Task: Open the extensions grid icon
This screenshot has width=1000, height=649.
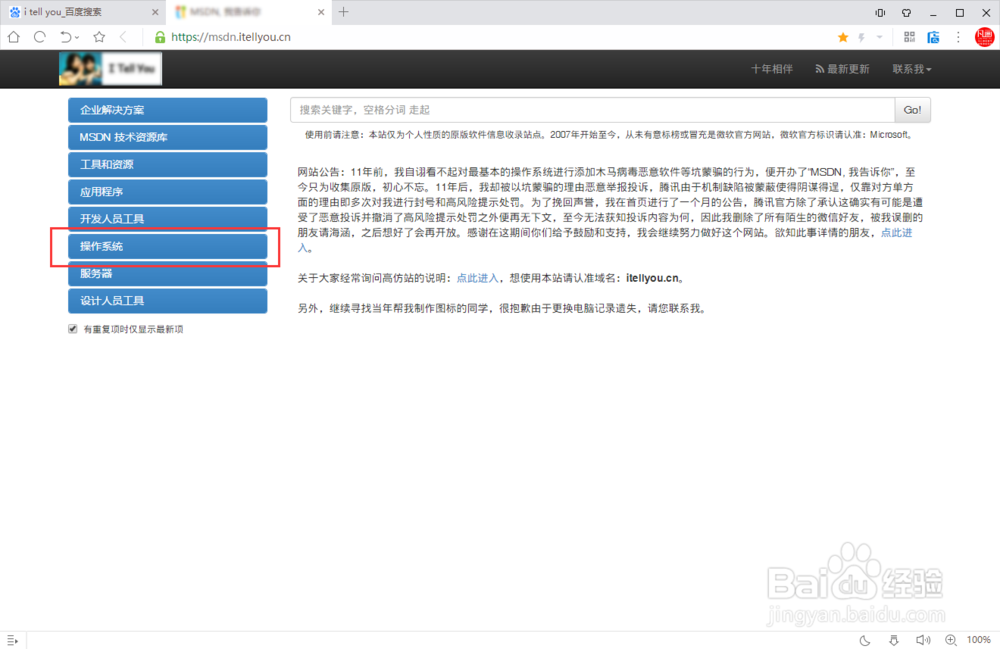Action: [909, 37]
